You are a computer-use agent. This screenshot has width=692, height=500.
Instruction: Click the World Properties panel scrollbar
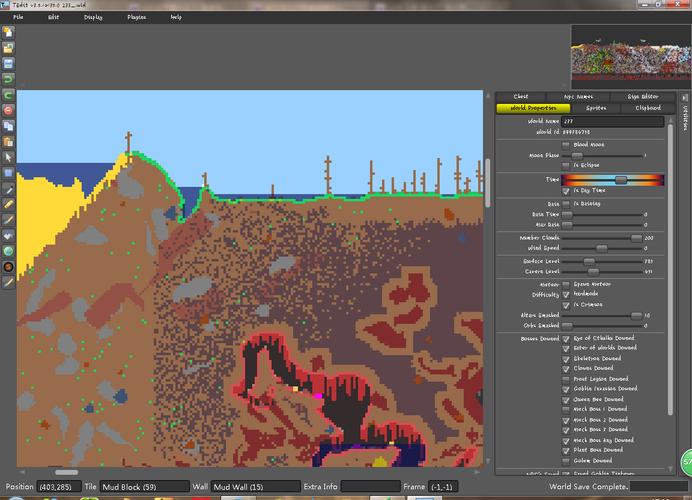670,269
